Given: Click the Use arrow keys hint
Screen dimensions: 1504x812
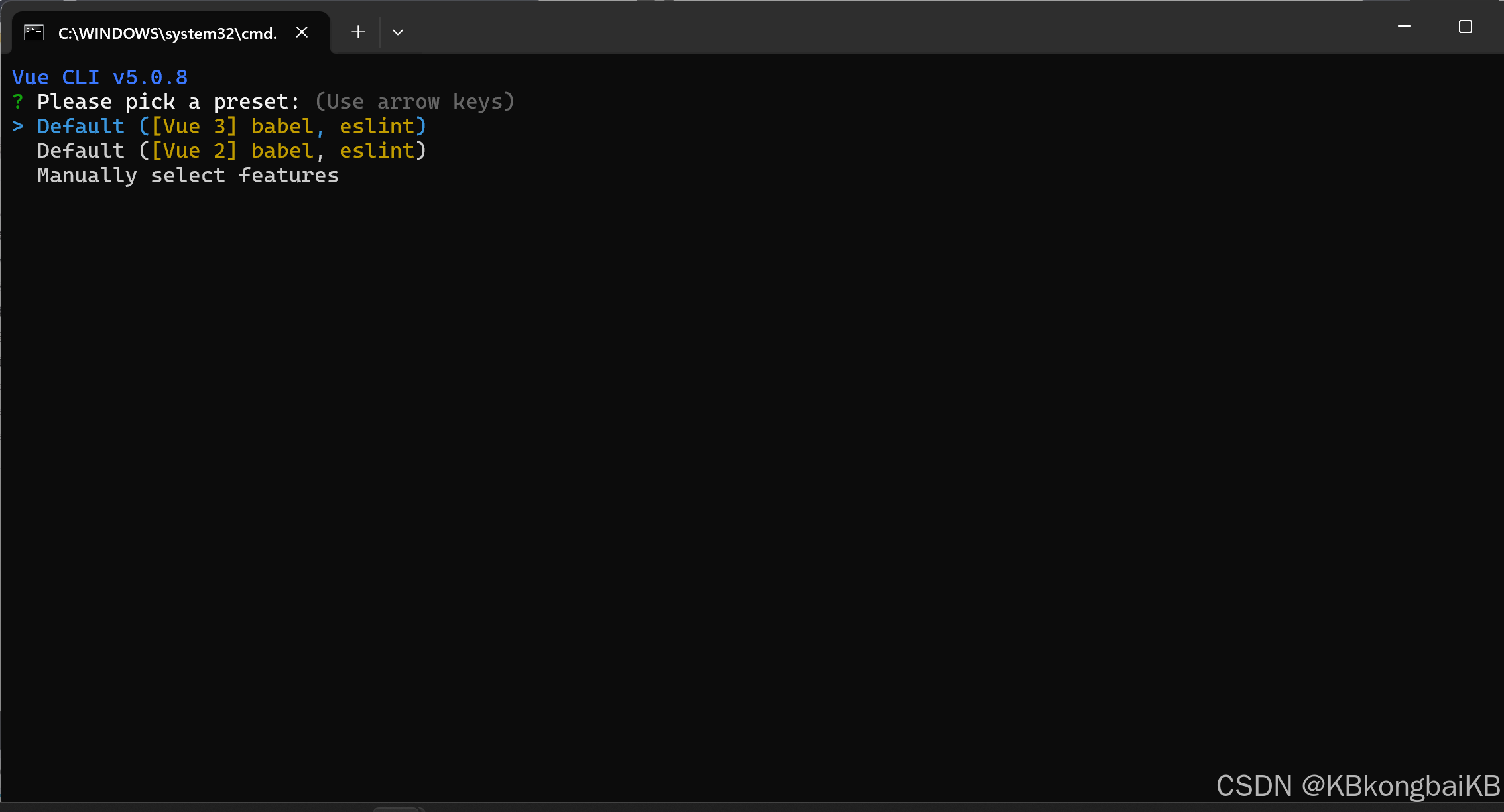Looking at the screenshot, I should 414,101.
